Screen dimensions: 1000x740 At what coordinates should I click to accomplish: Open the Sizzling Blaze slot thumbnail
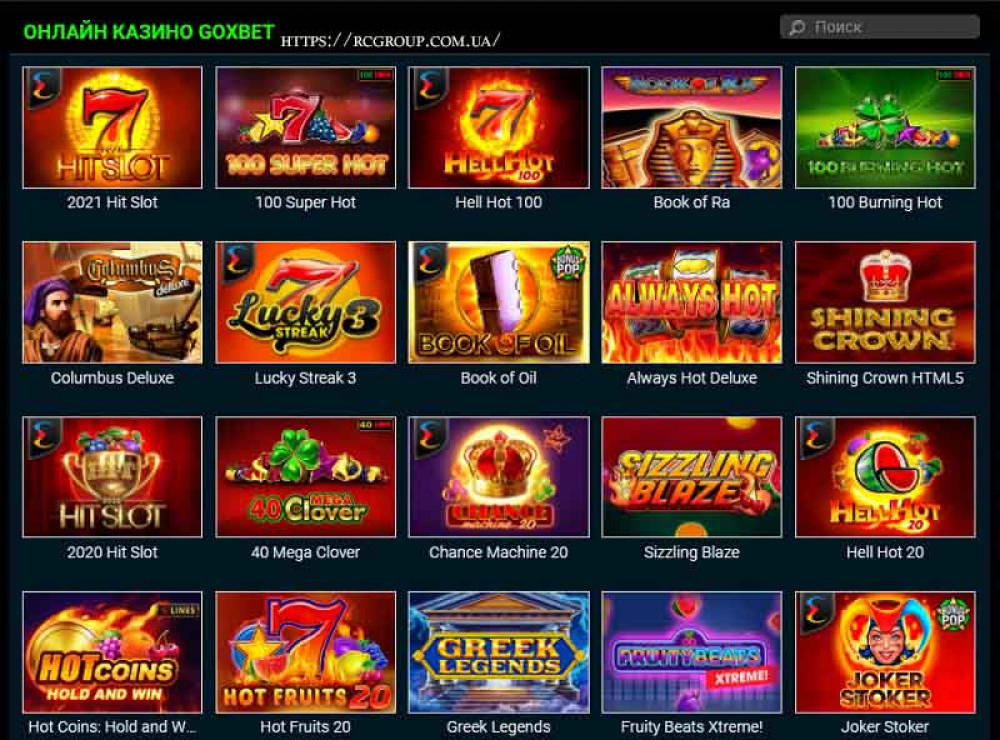coord(691,477)
